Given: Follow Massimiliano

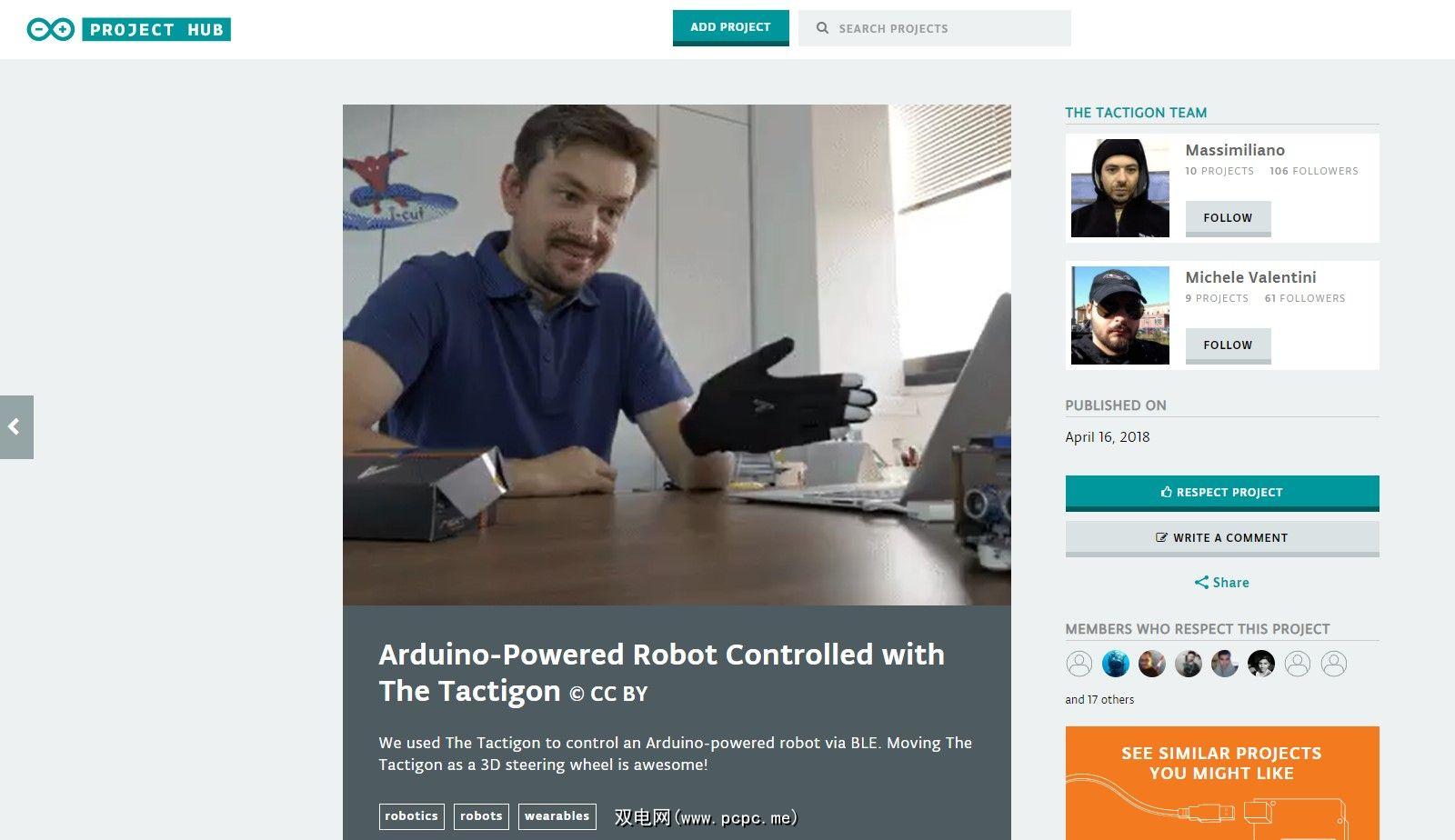Looking at the screenshot, I should (1228, 218).
